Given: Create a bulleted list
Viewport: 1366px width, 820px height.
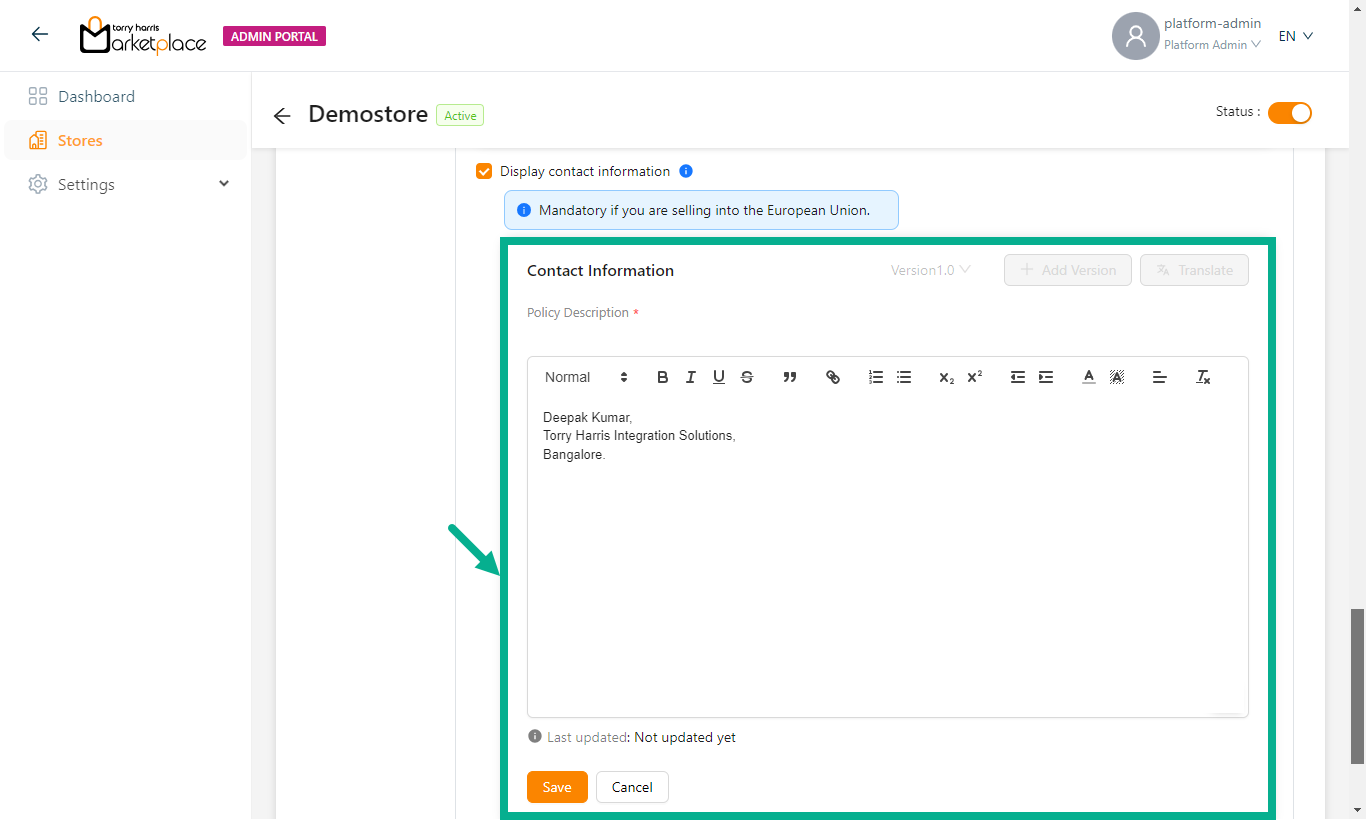Looking at the screenshot, I should tap(904, 377).
